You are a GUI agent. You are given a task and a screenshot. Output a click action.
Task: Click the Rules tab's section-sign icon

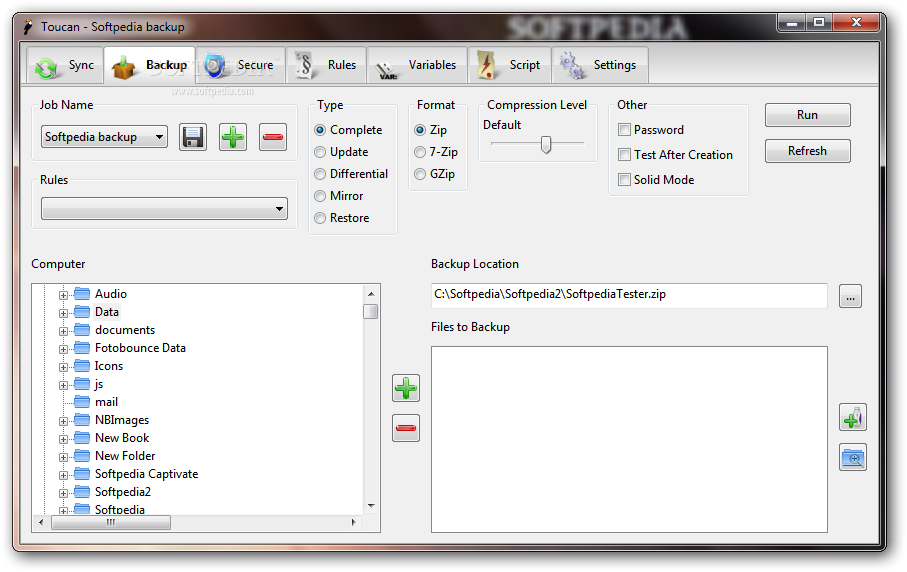point(304,65)
